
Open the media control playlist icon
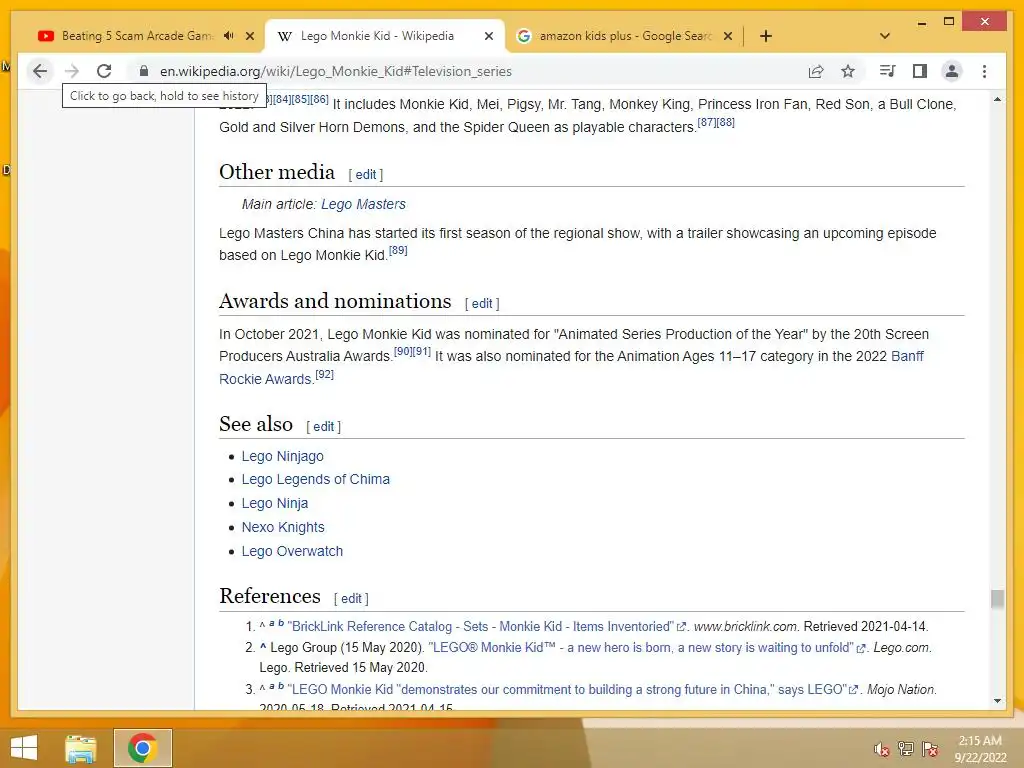[x=887, y=71]
